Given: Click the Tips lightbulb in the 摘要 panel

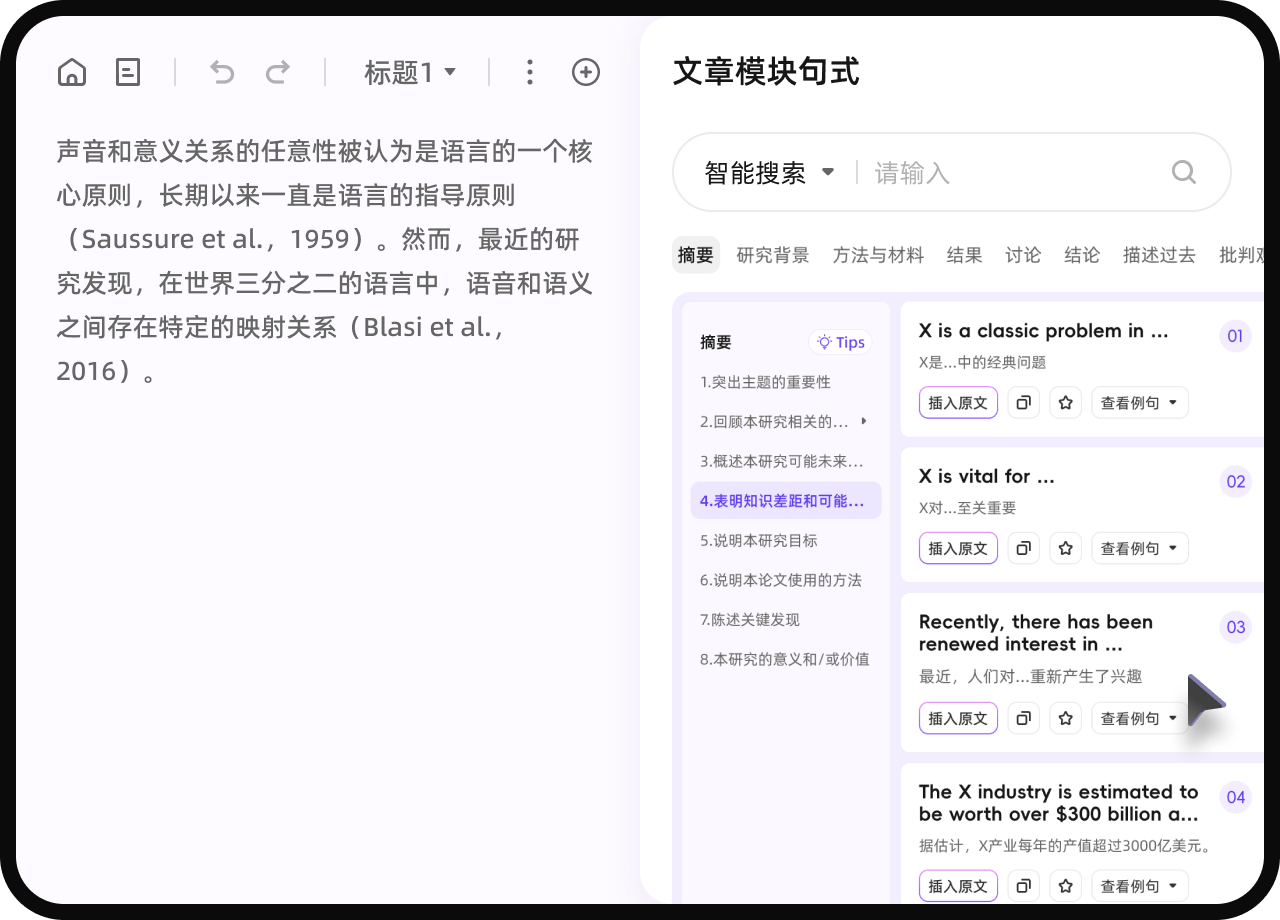Looking at the screenshot, I should 840,341.
